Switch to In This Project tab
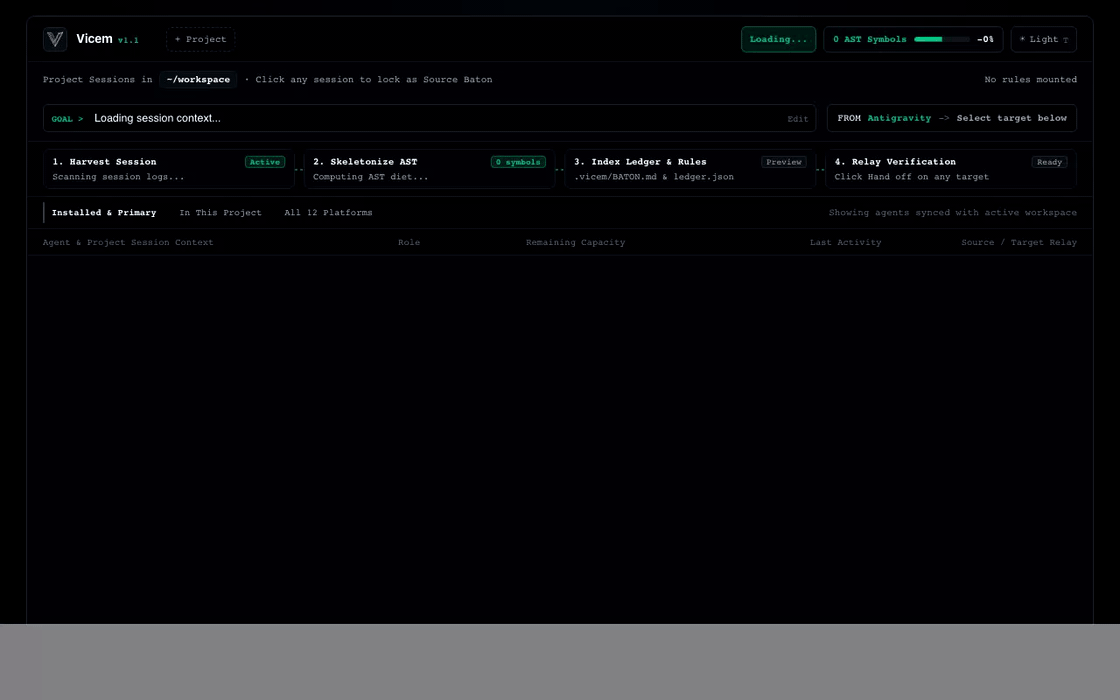This screenshot has height=700, width=1120. pyautogui.click(x=221, y=213)
